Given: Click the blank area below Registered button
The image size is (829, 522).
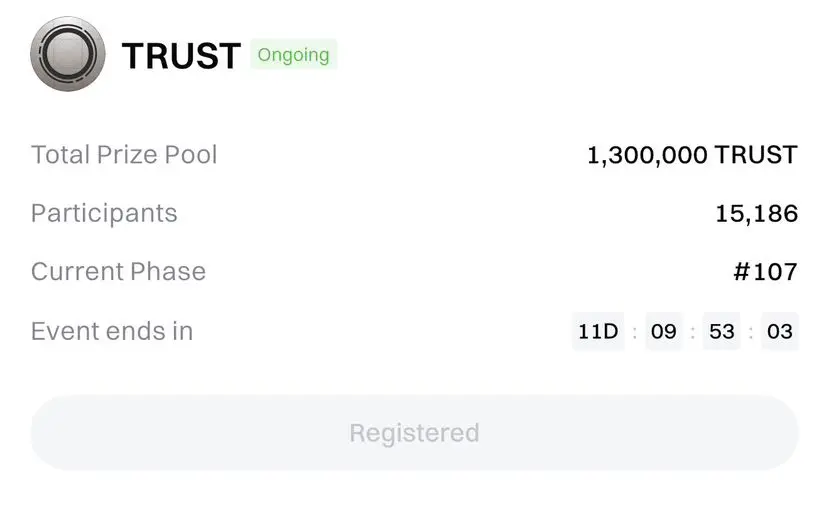Looking at the screenshot, I should pos(414,496).
